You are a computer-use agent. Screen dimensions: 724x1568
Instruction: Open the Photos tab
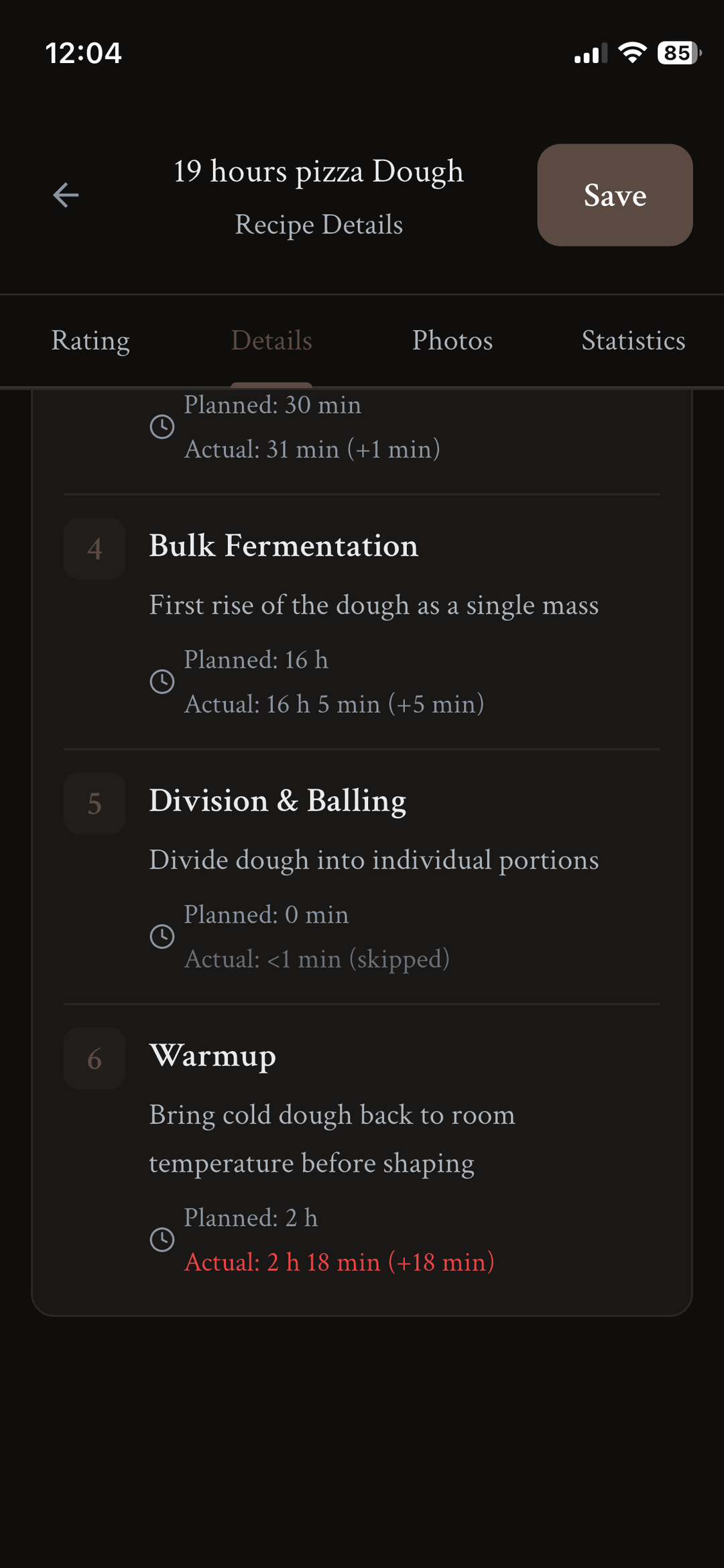click(x=452, y=341)
